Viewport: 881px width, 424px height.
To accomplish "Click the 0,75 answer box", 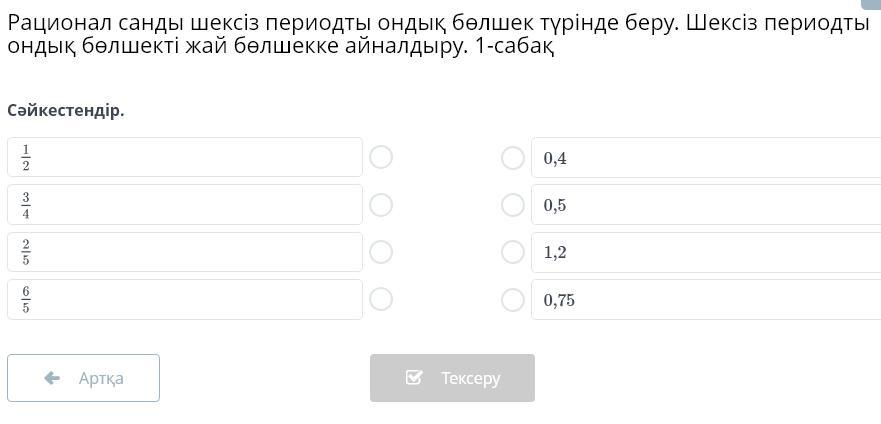I will coord(705,299).
